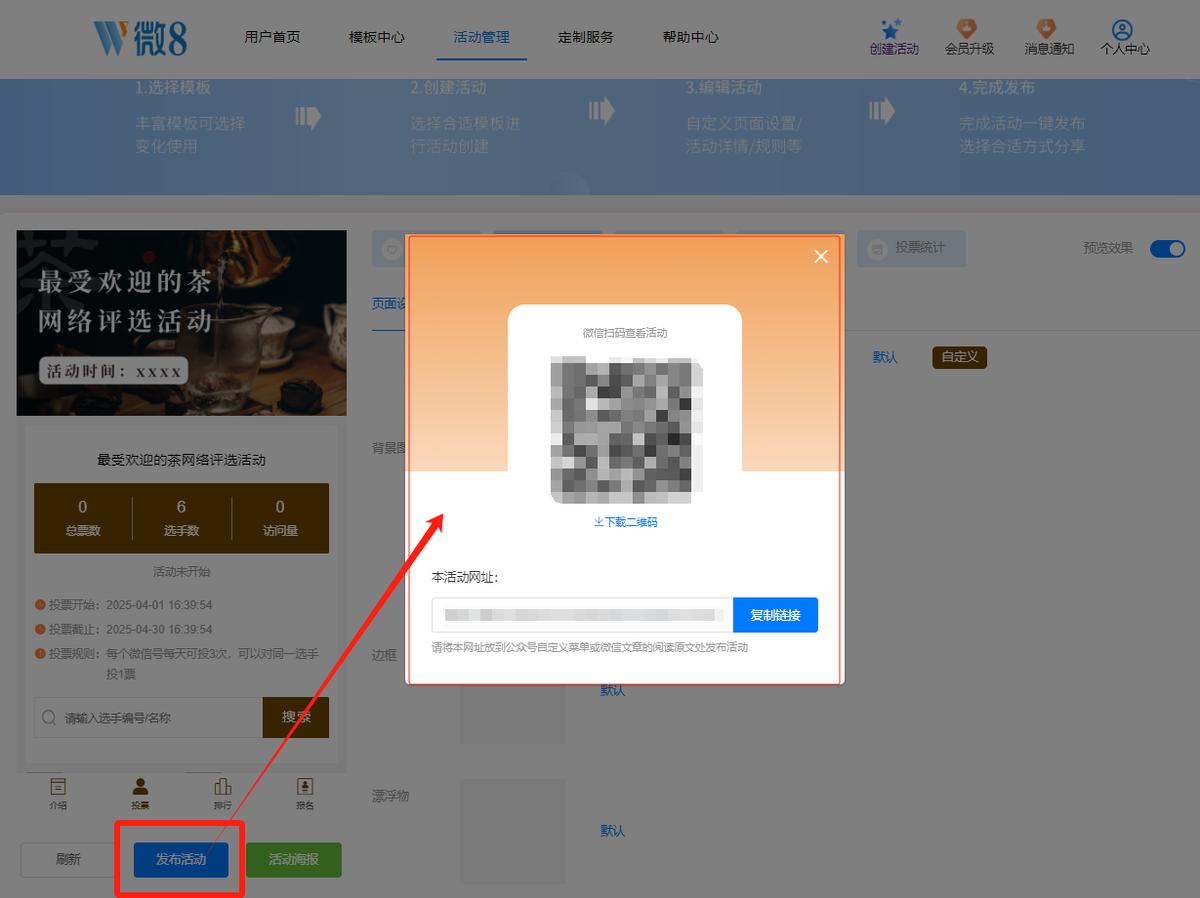Image resolution: width=1200 pixels, height=898 pixels.
Task: Open 定制服务 menu
Action: coord(586,37)
